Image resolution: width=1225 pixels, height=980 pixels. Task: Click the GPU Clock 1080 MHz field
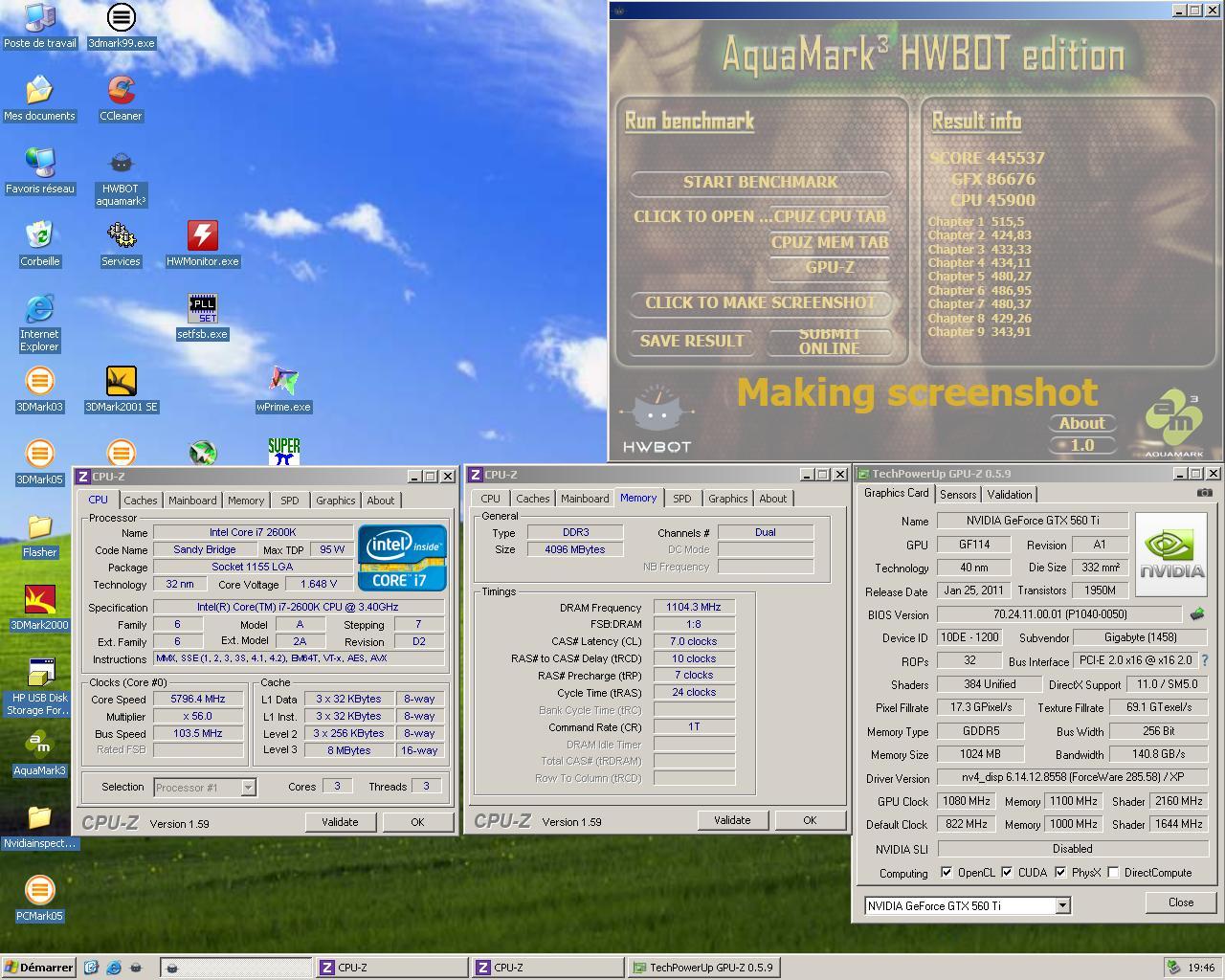tap(967, 801)
